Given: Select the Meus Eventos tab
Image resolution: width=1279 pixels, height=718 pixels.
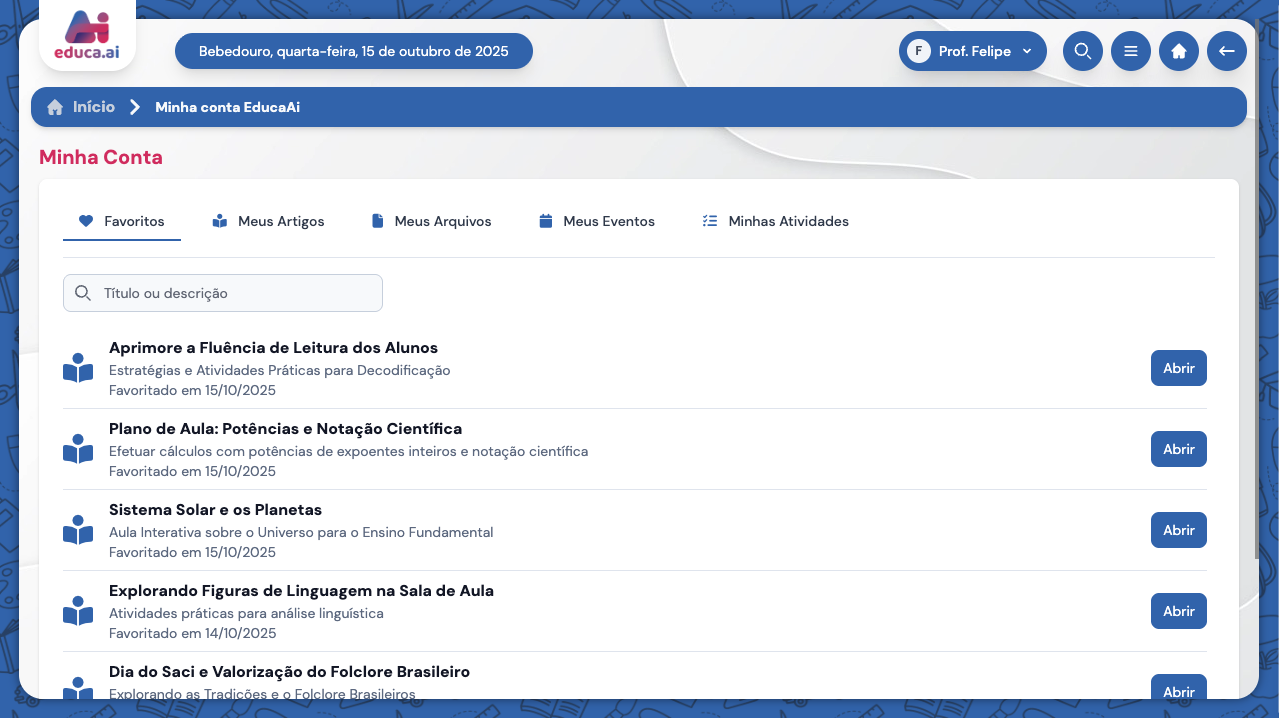Looking at the screenshot, I should [x=596, y=221].
